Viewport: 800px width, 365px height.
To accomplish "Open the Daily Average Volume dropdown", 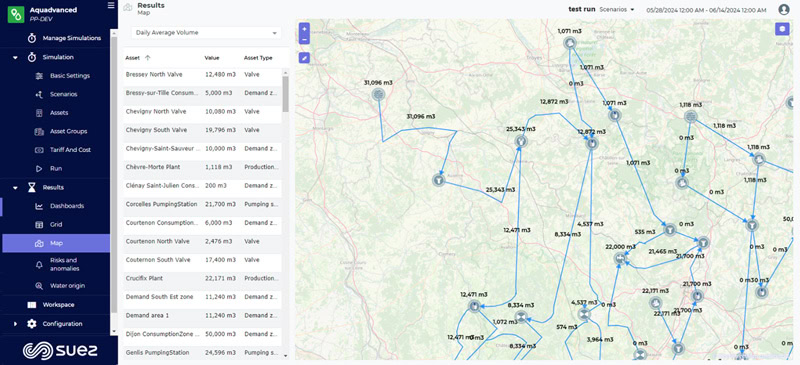I will coord(206,33).
